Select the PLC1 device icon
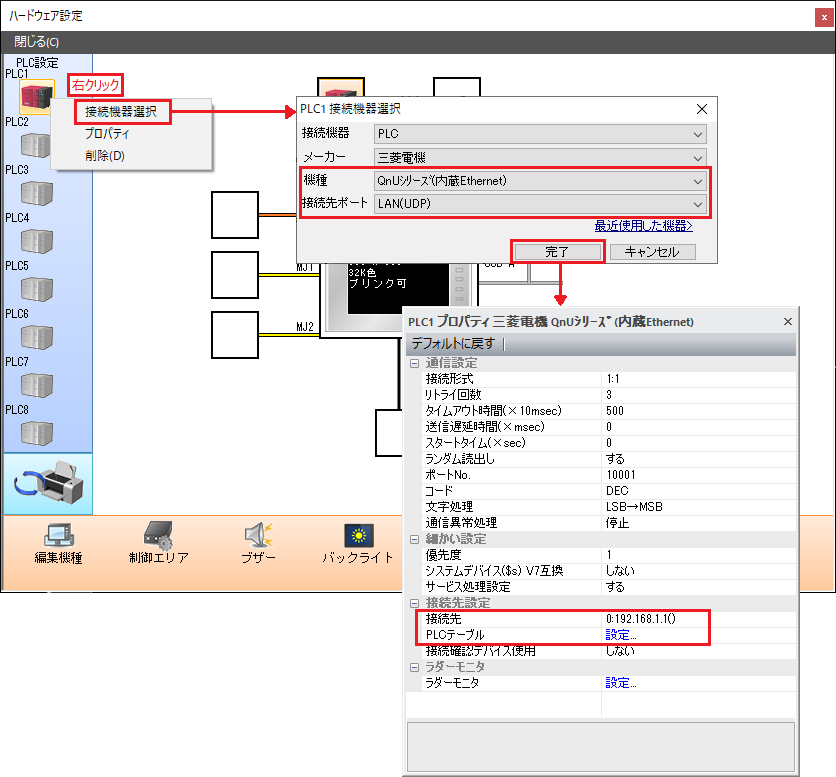The width and height of the screenshot is (836, 777). 36,97
